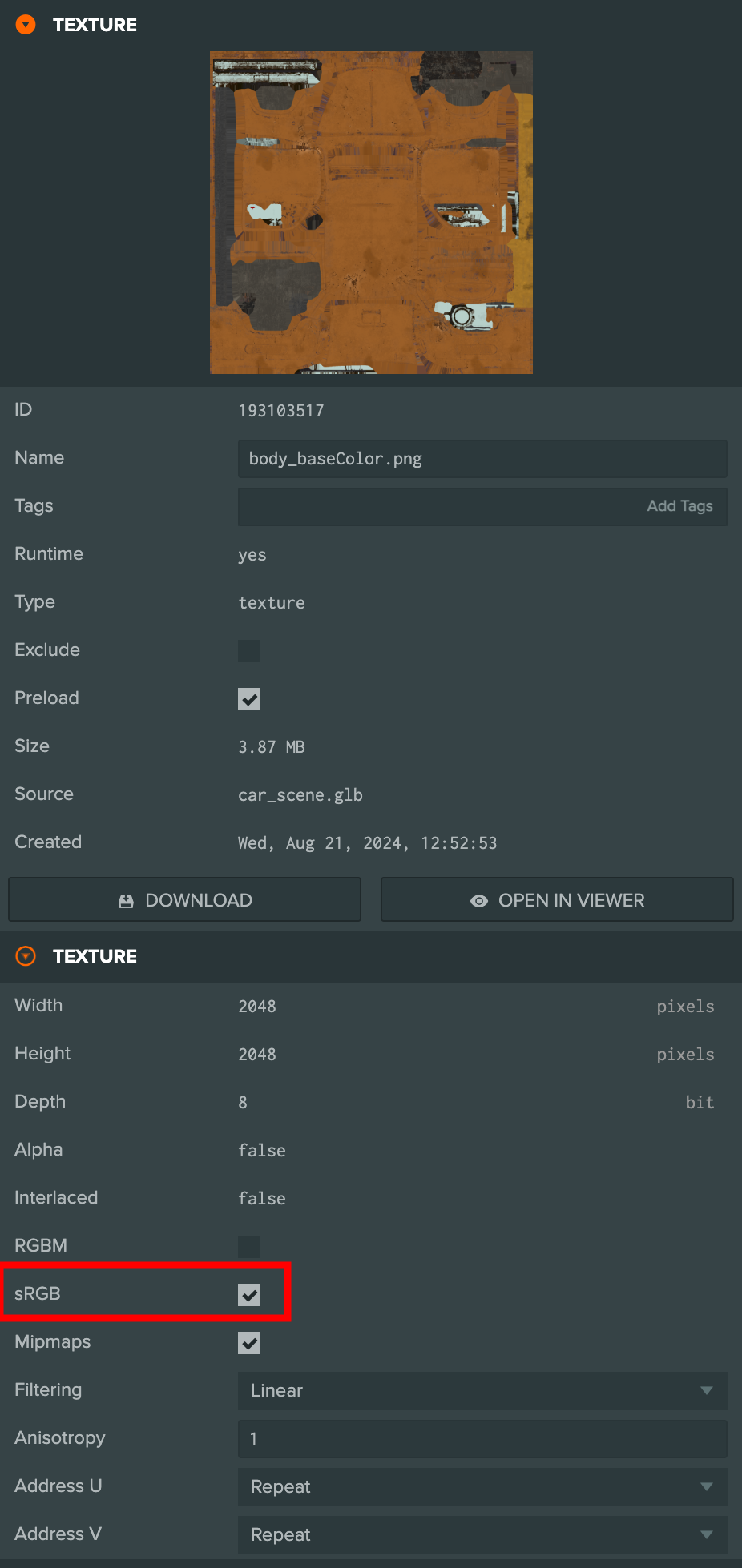Click the top TEXTURE panel title
The image size is (742, 1568).
[x=95, y=25]
